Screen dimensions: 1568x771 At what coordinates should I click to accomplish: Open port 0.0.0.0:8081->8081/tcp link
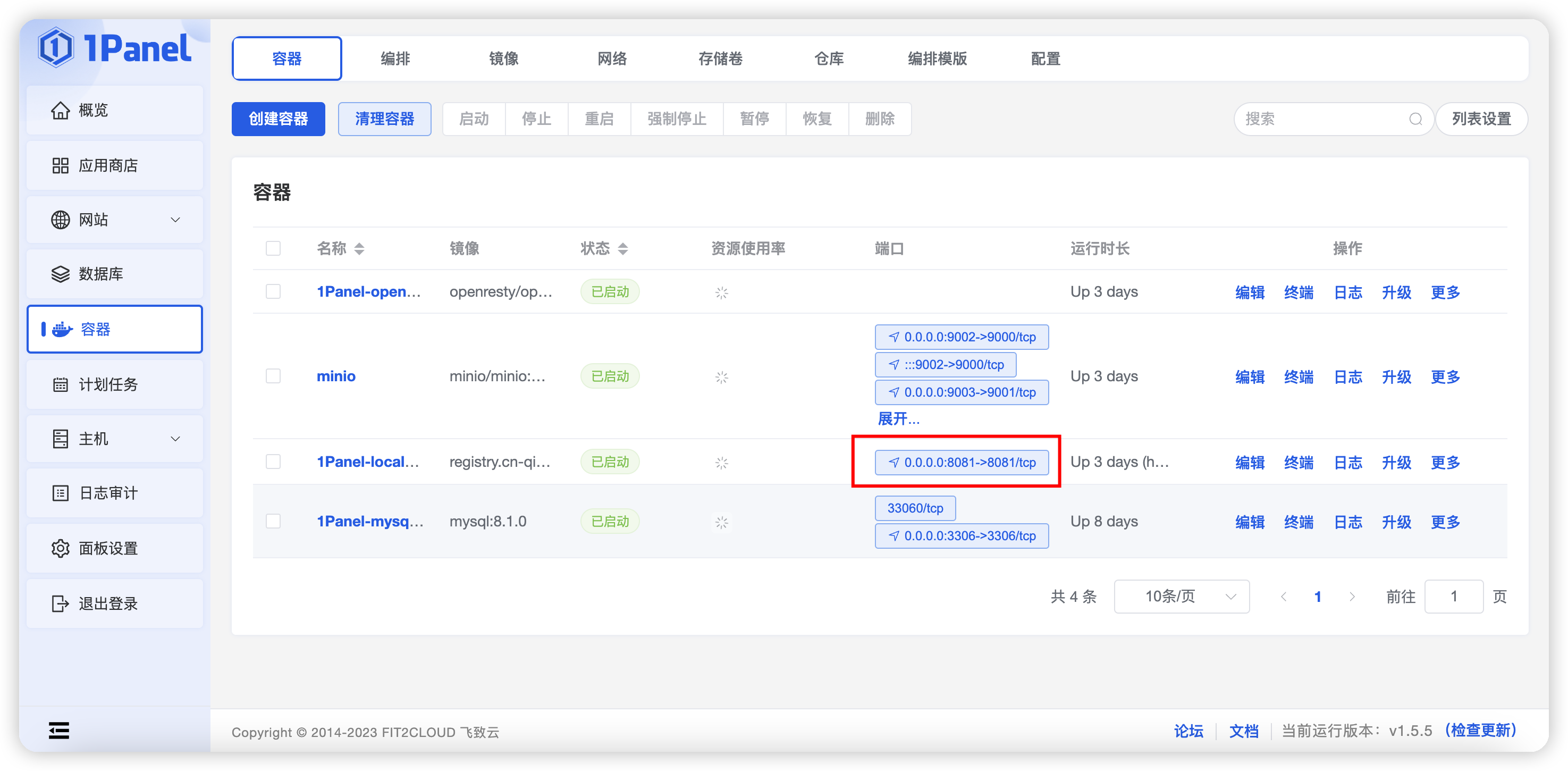[962, 462]
